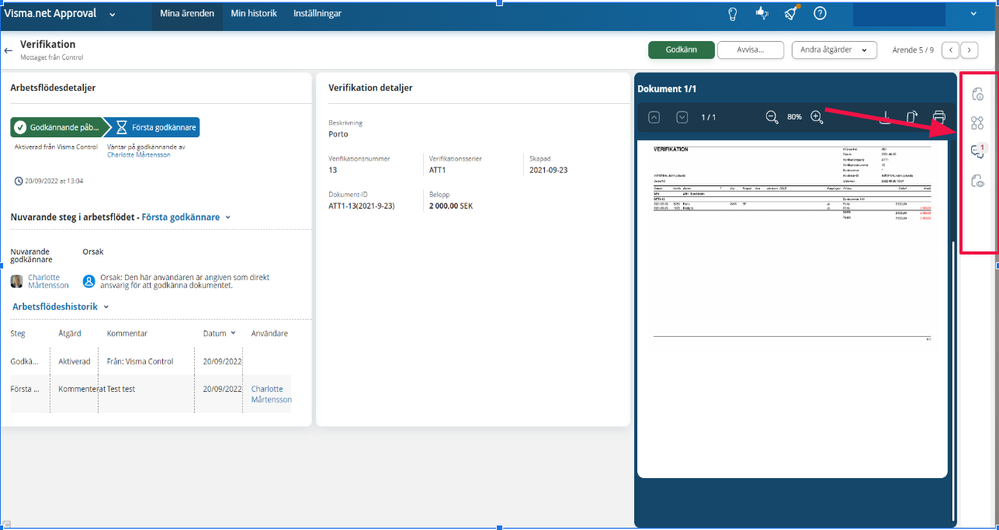Click the back arrow beside Verifikation
The image size is (999, 530).
[8, 50]
